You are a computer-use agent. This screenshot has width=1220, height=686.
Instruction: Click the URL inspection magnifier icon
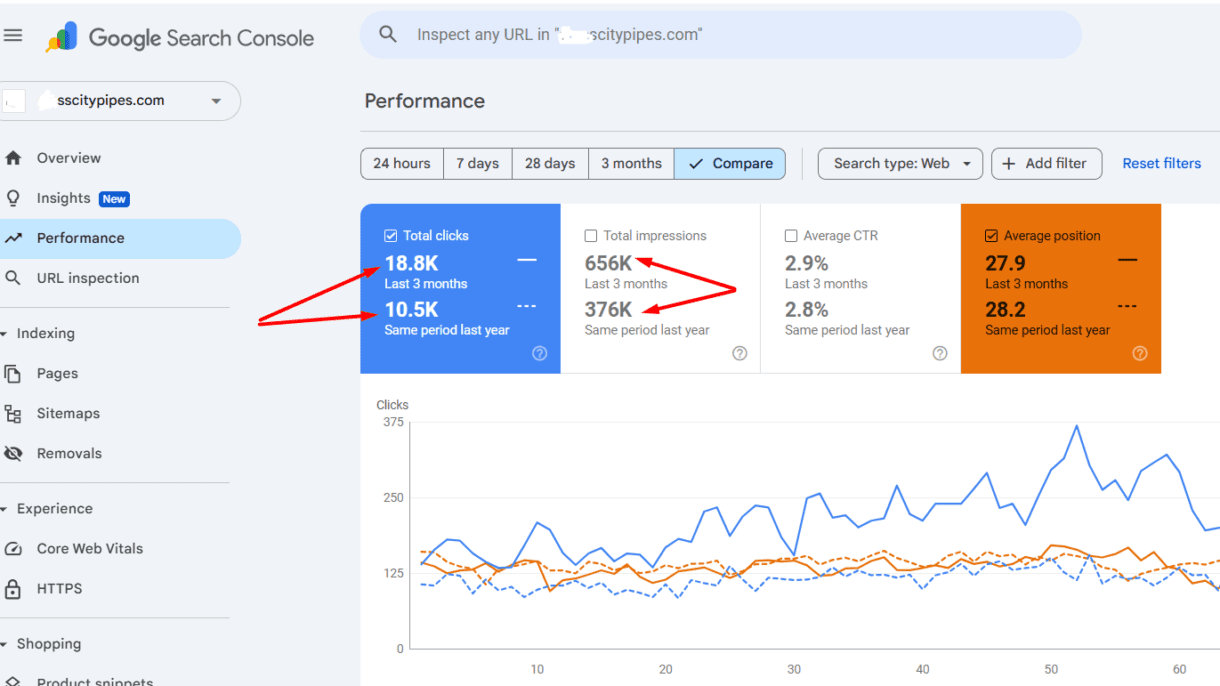pyautogui.click(x=13, y=278)
